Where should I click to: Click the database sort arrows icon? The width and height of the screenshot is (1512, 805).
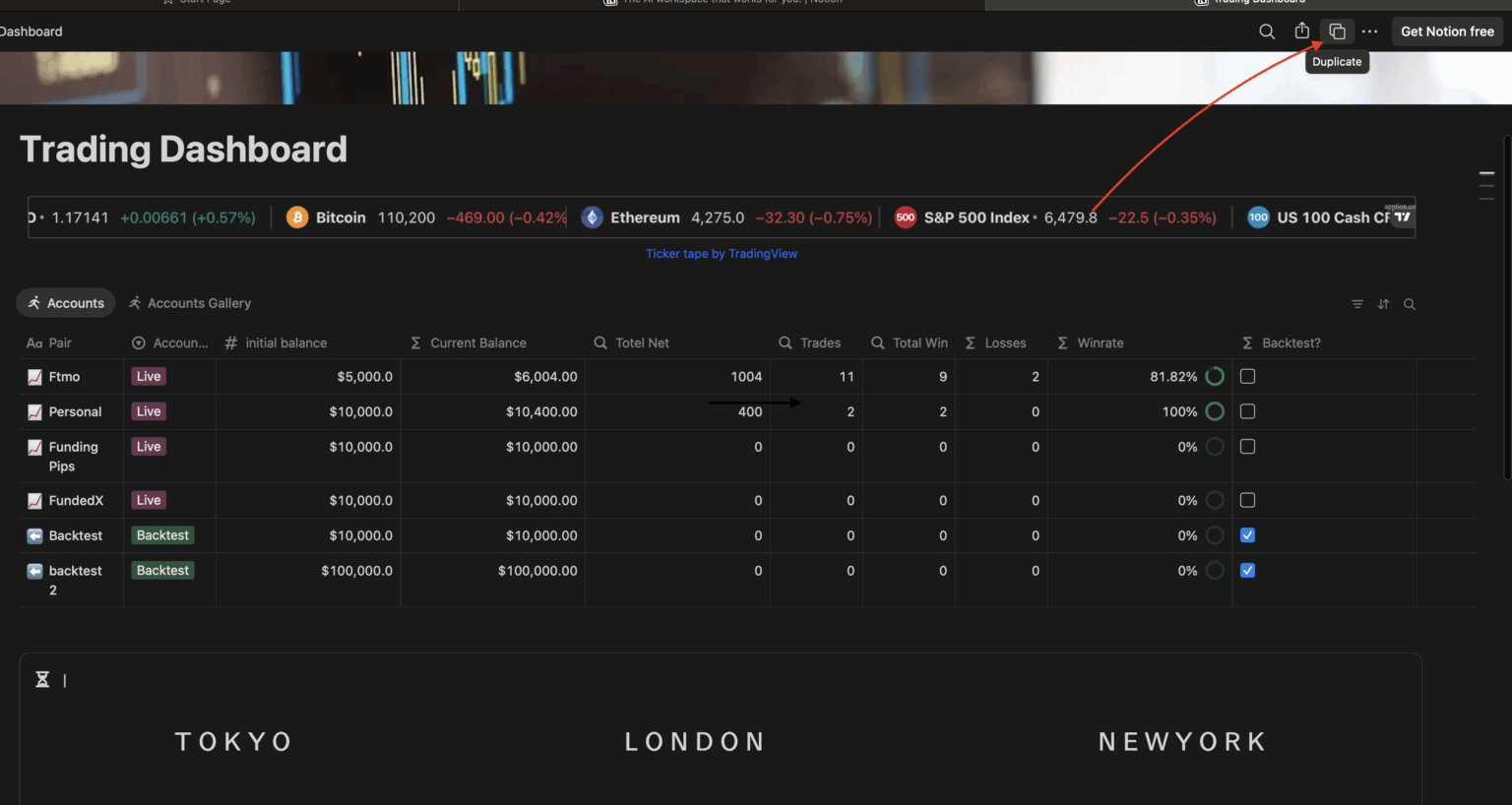(x=1383, y=304)
